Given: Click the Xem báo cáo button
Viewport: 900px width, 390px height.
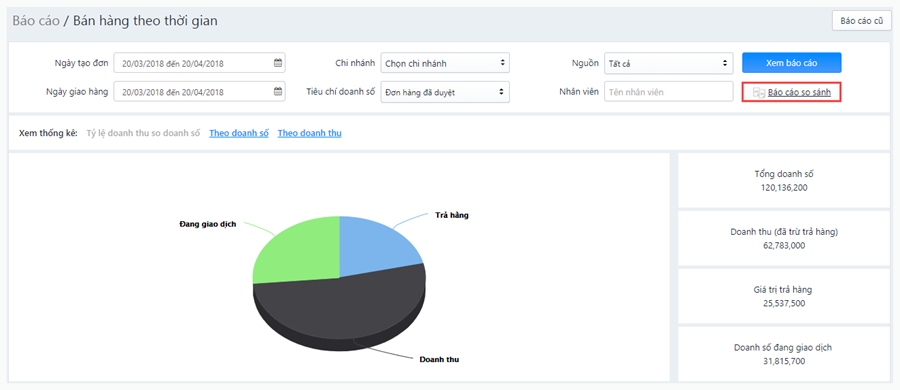Looking at the screenshot, I should click(x=792, y=63).
